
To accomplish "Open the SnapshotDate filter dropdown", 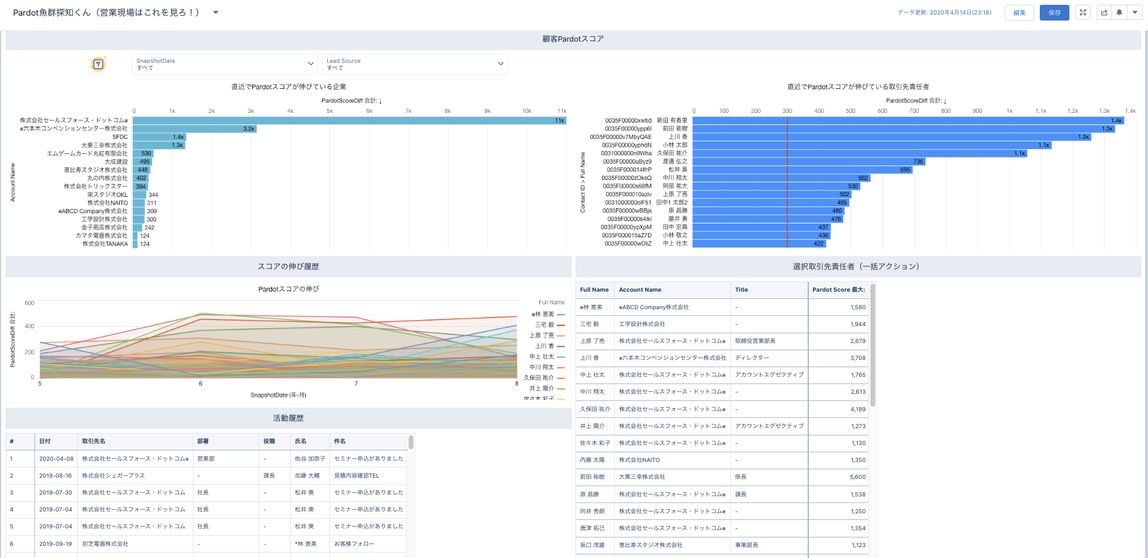I will [224, 64].
